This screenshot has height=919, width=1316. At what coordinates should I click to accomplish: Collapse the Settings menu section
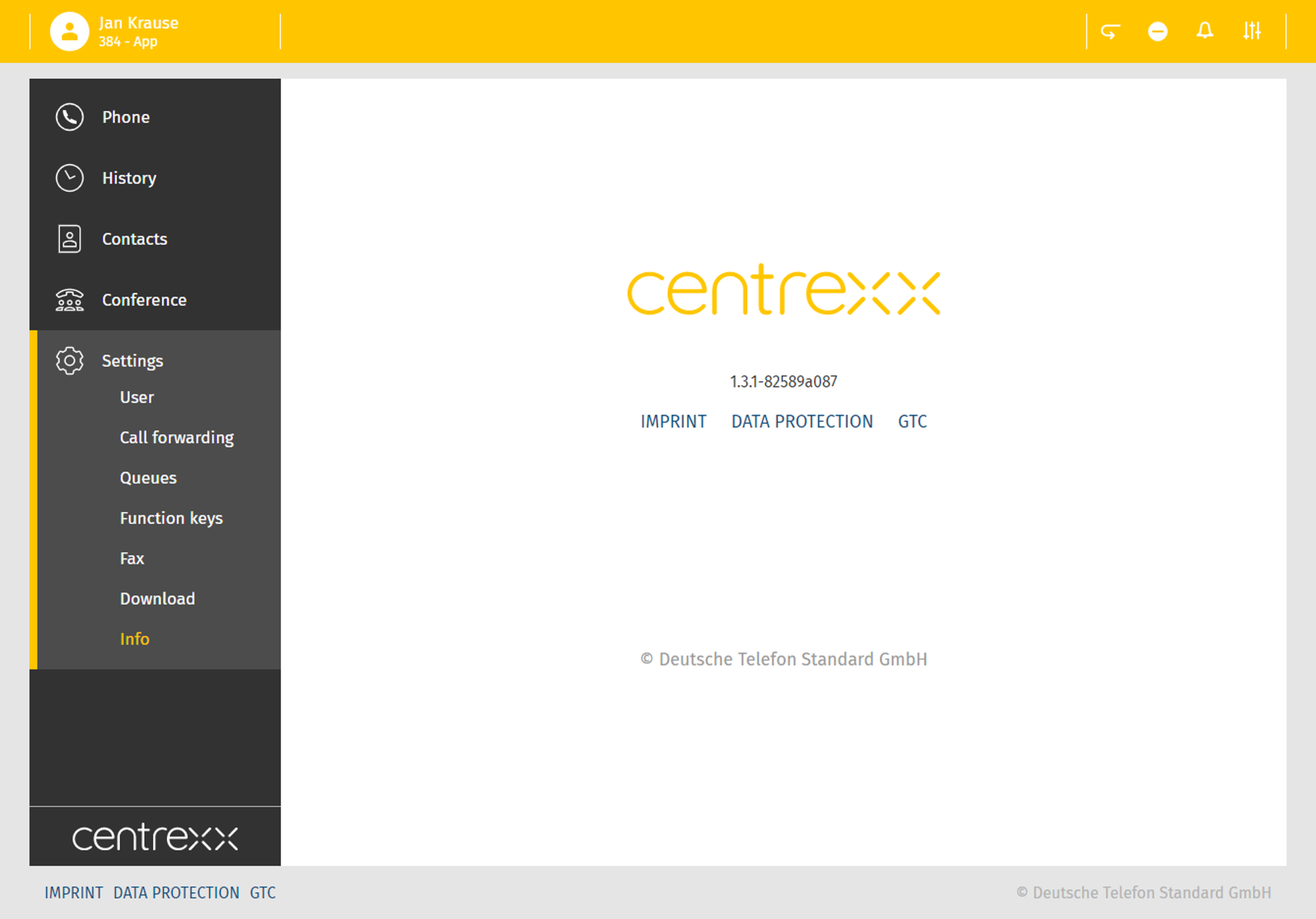(x=132, y=361)
